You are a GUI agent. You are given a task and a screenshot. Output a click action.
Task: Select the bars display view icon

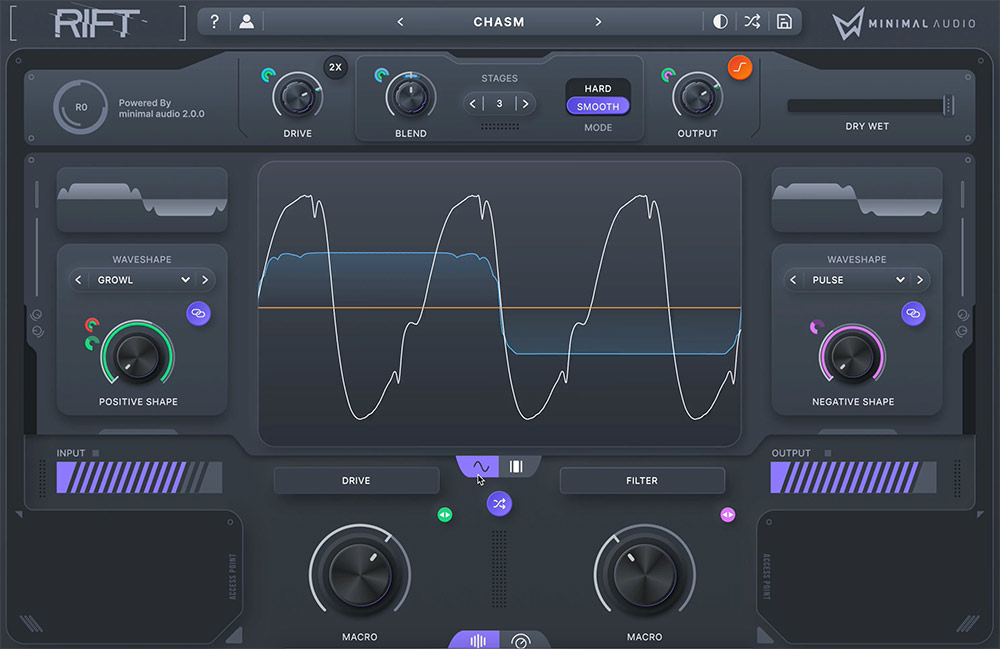516,466
